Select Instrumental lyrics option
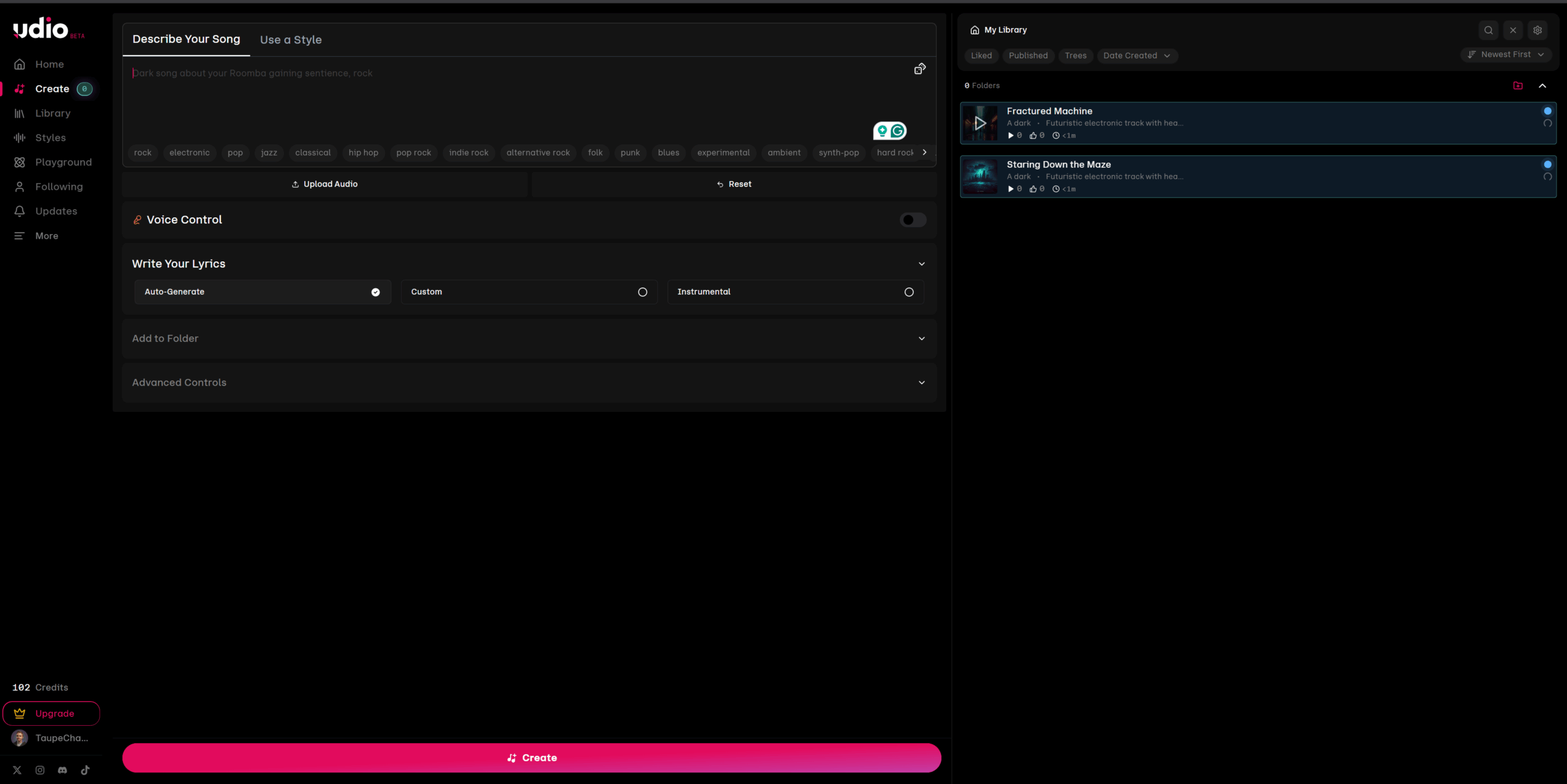The width and height of the screenshot is (1567, 784). (795, 292)
